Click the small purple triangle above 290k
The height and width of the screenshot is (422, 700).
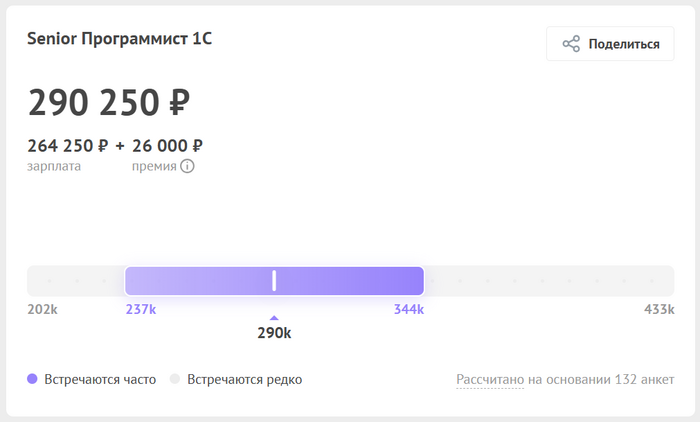click(x=274, y=318)
